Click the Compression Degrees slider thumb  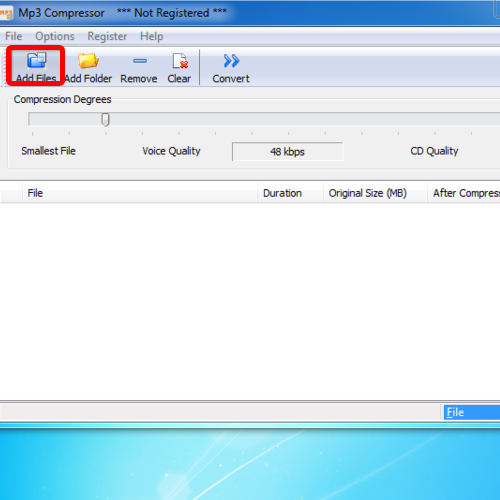[x=105, y=119]
